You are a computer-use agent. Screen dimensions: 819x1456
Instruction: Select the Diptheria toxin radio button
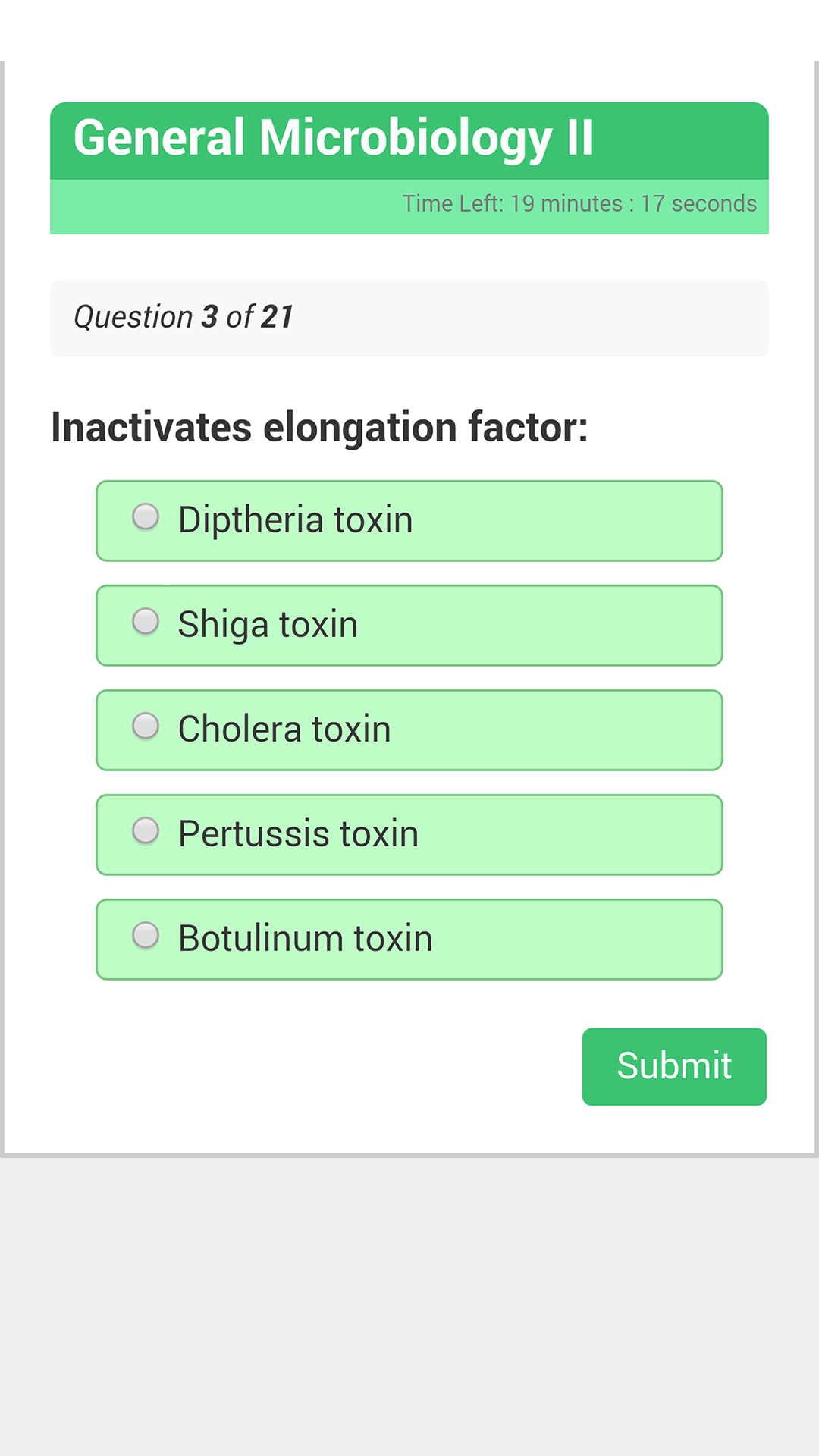pyautogui.click(x=146, y=517)
